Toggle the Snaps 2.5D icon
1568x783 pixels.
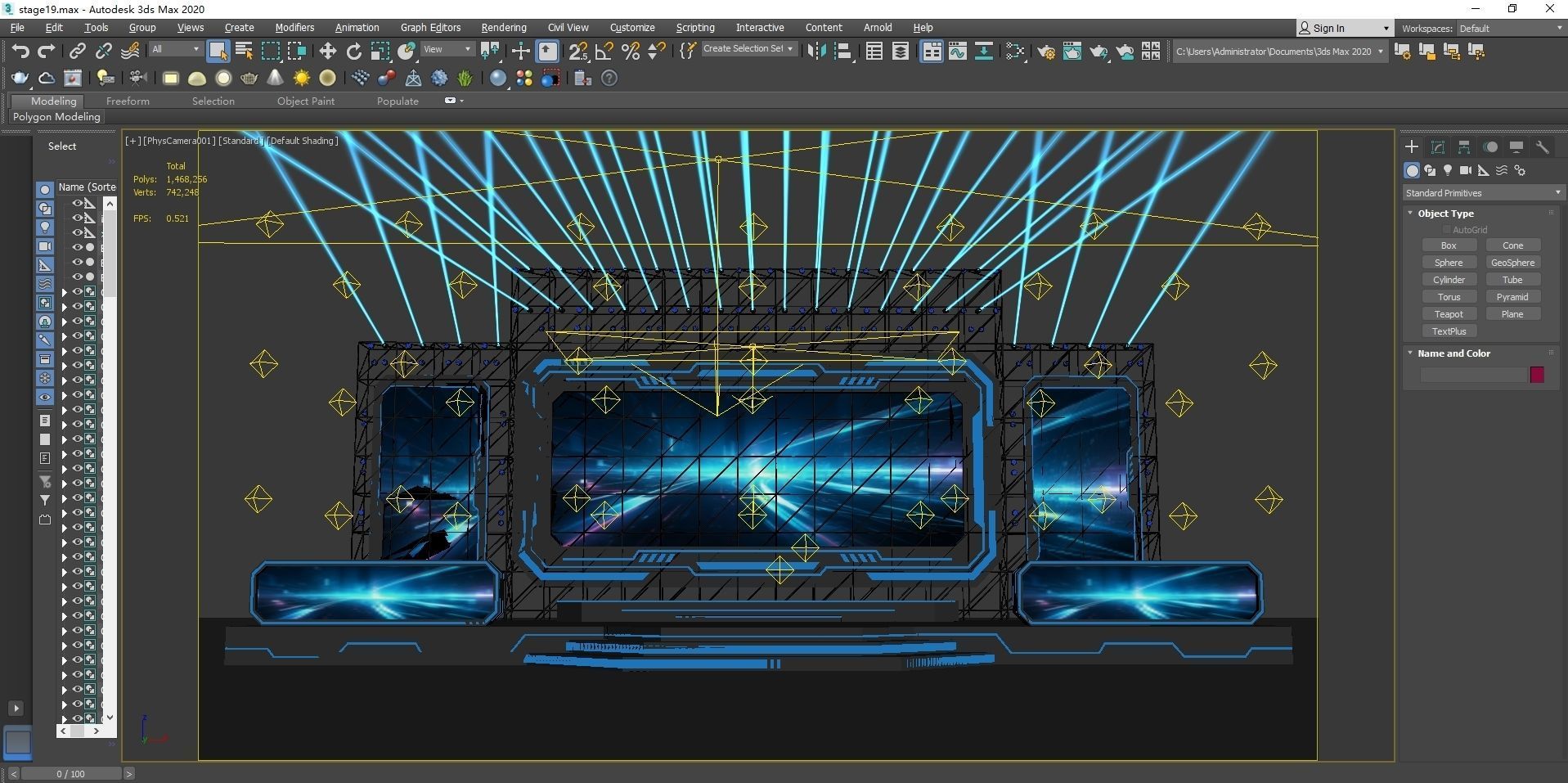tap(578, 52)
